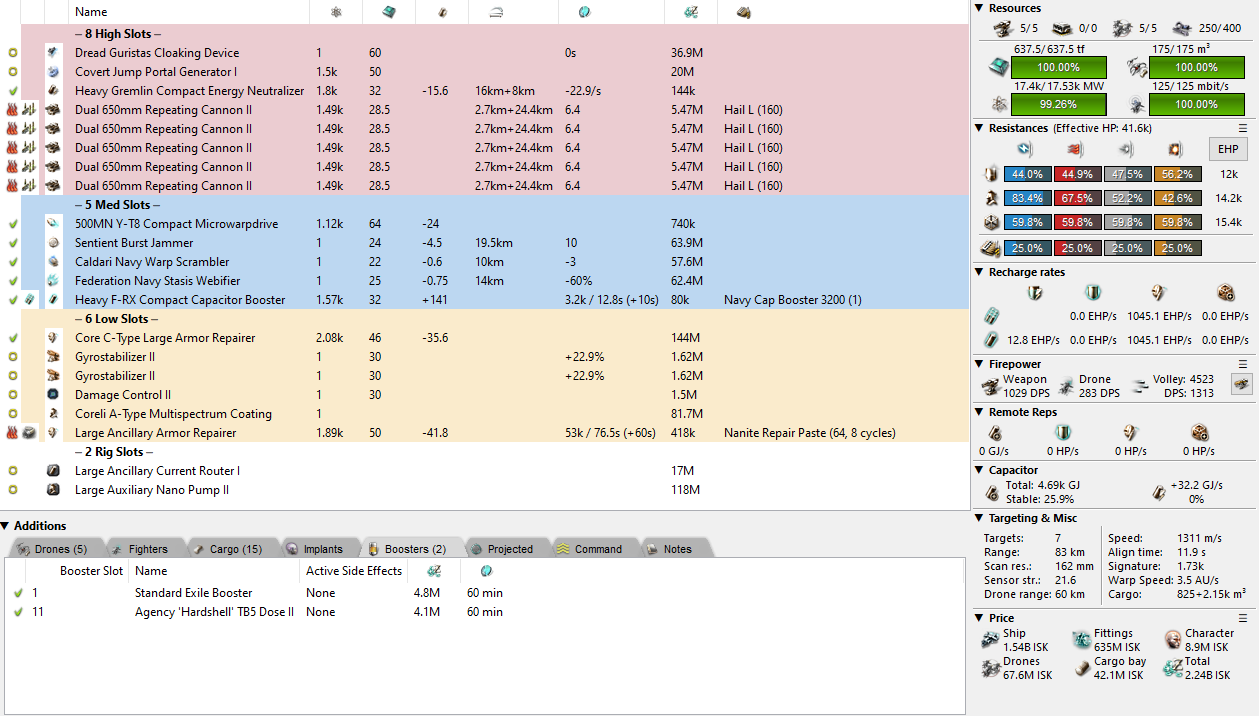Screen dimensions: 1259x716
Task: Collapse the Targeting & Misc section
Action: 980,518
